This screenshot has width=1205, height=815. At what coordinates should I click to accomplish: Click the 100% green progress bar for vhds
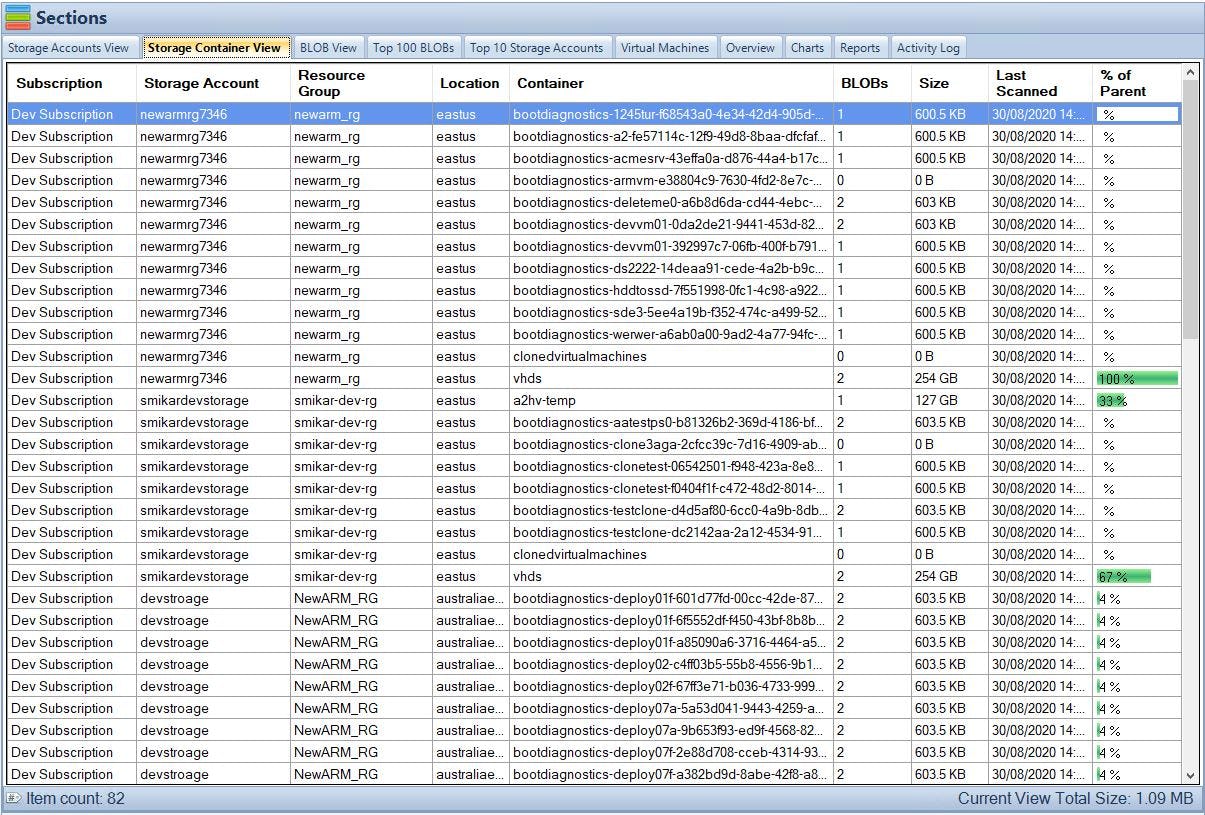[x=1137, y=378]
